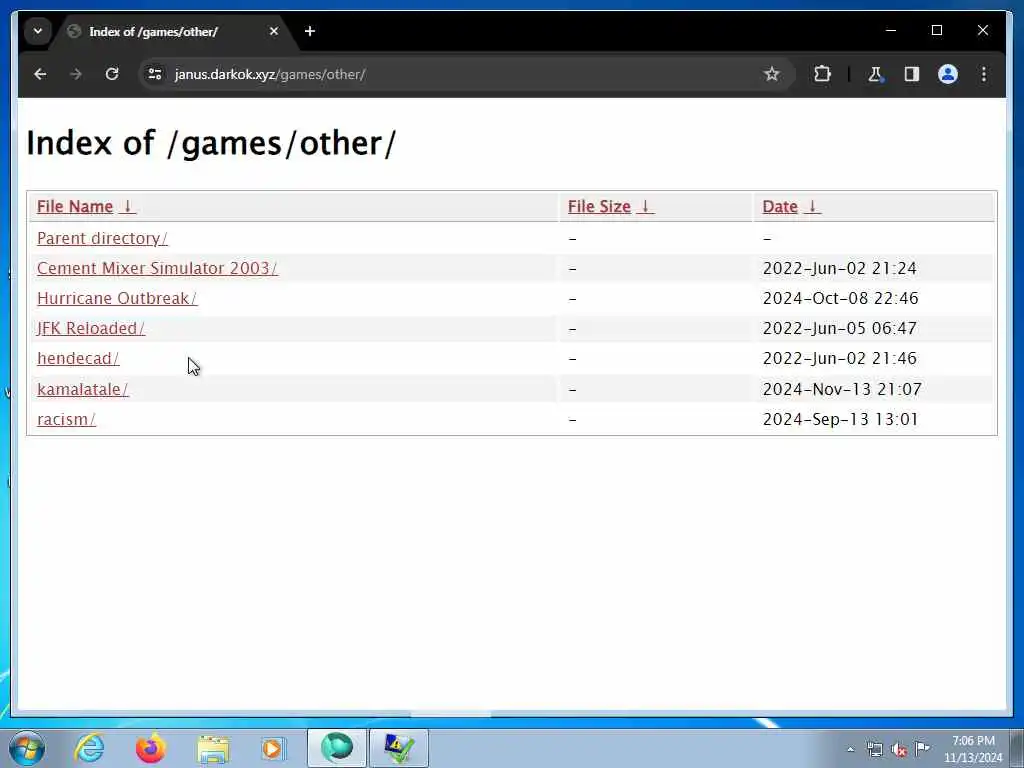The height and width of the screenshot is (768, 1024).
Task: Sort the listing by File Name
Action: point(86,206)
